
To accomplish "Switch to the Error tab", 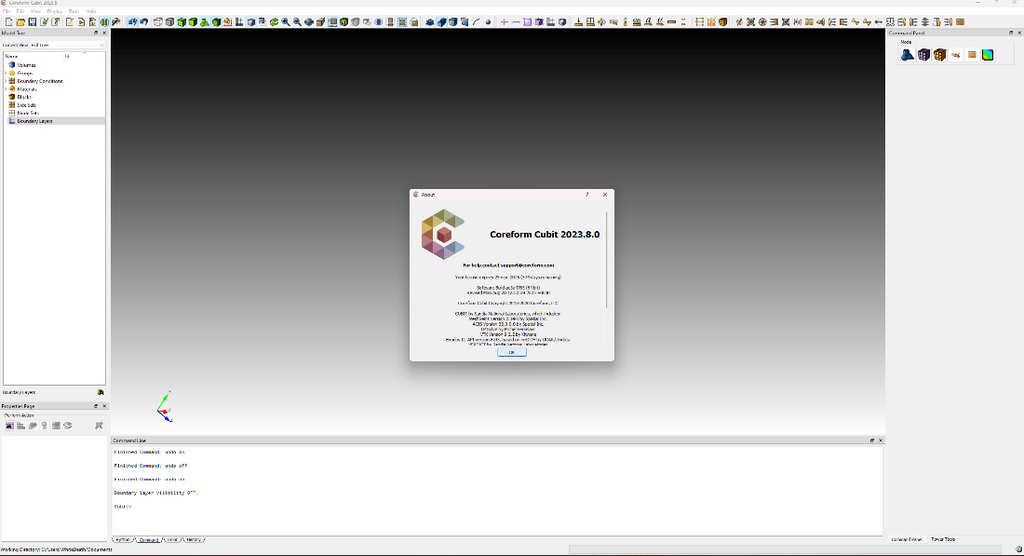I will click(172, 540).
